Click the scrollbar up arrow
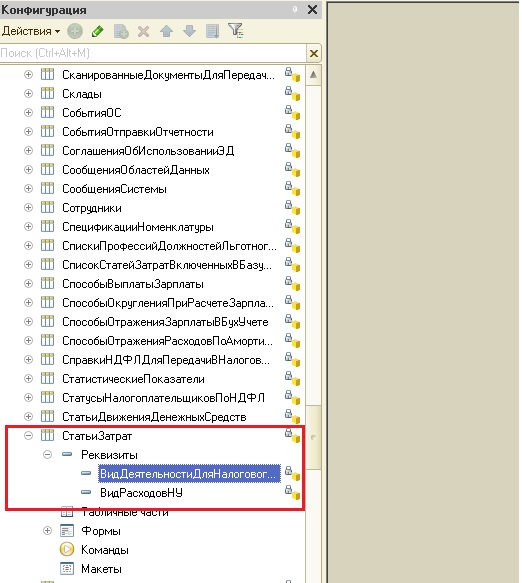The height and width of the screenshot is (583, 522). 313,75
